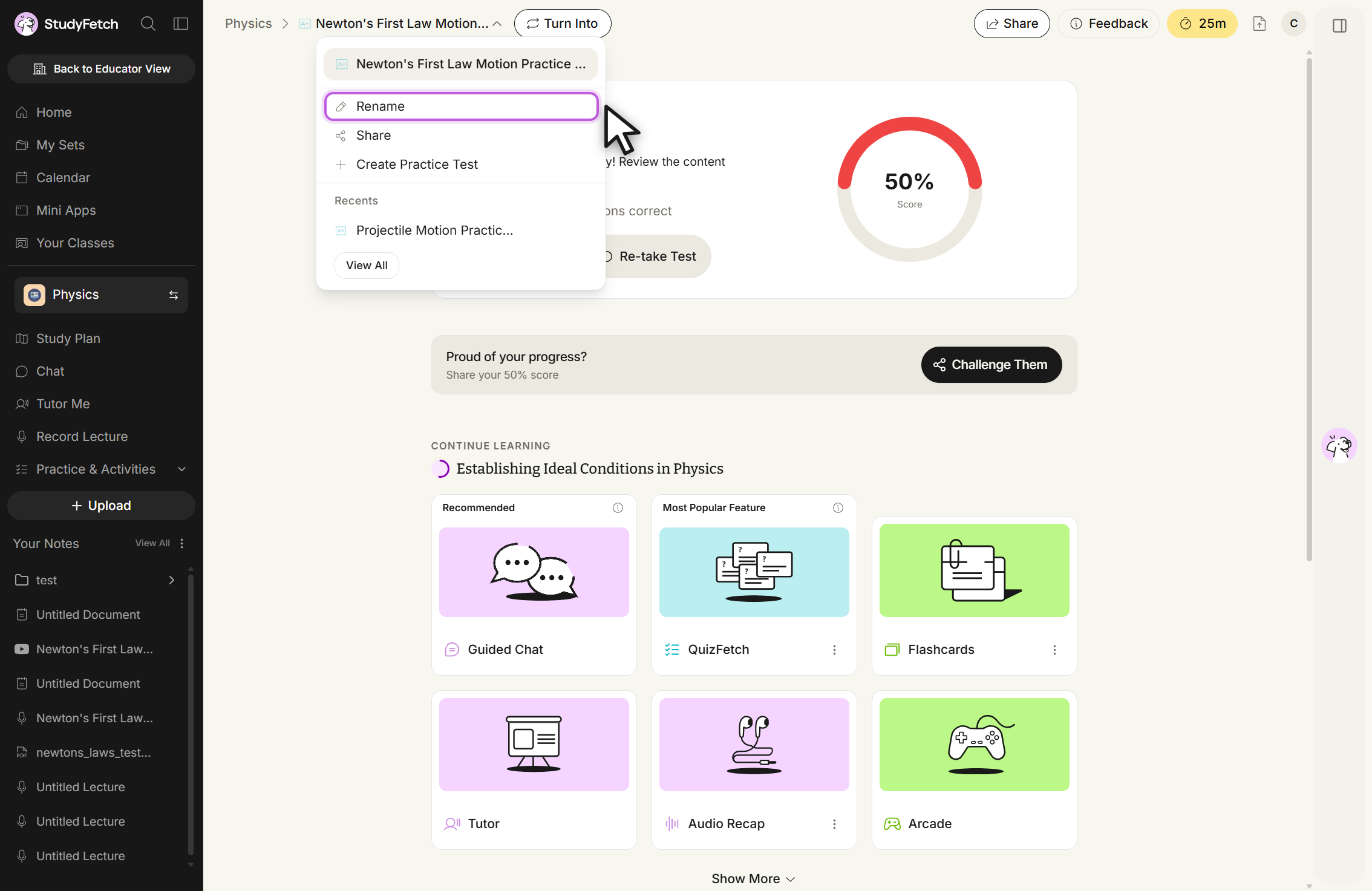This screenshot has height=891, width=1372.
Task: Open the QuizFetch card thumbnail
Action: click(x=754, y=572)
